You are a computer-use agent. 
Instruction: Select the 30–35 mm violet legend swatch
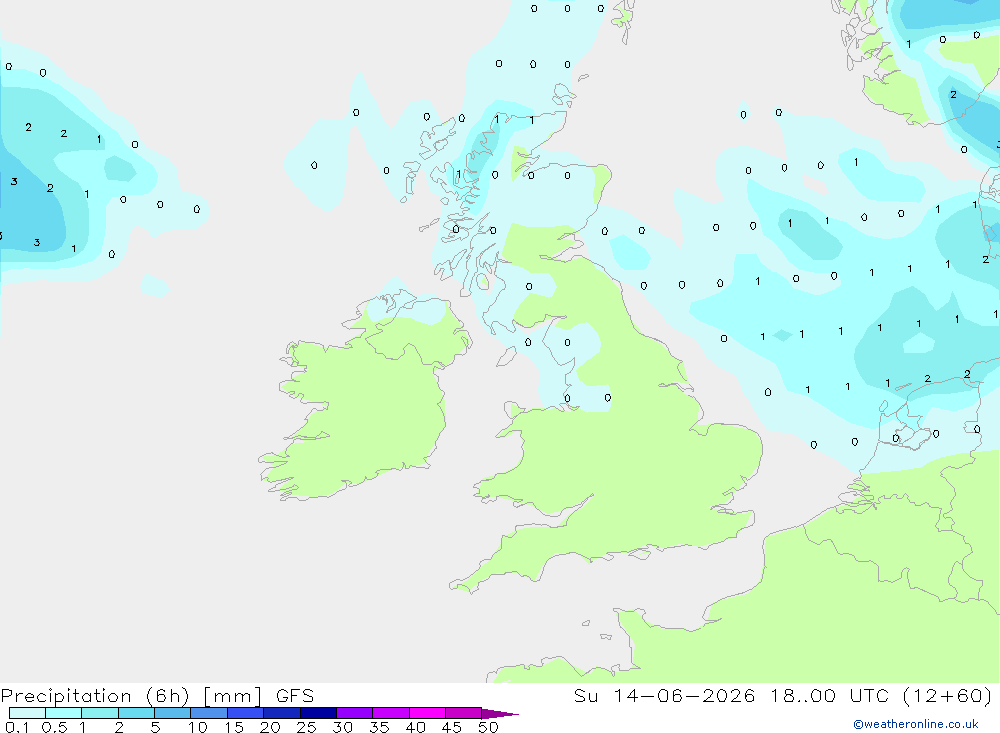[x=355, y=713]
